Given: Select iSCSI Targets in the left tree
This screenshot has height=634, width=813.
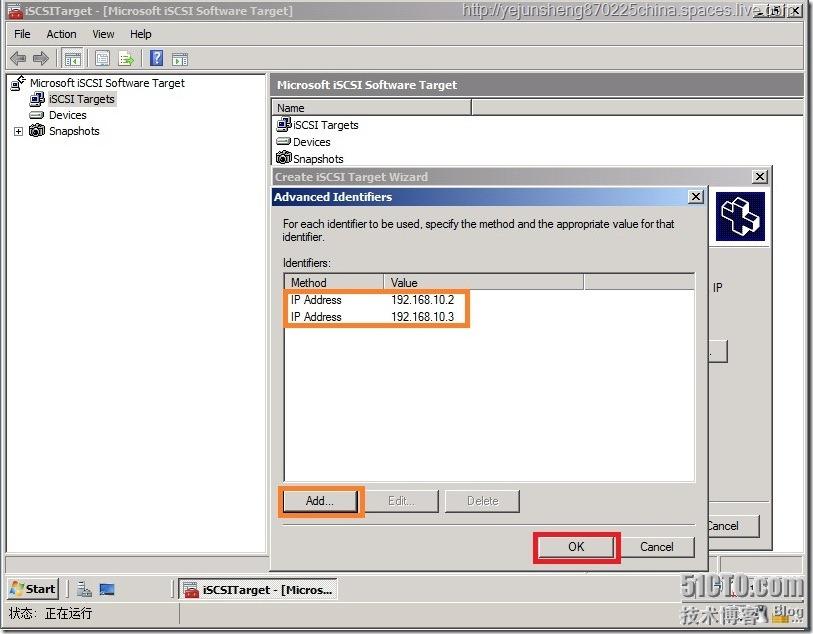Looking at the screenshot, I should [81, 99].
